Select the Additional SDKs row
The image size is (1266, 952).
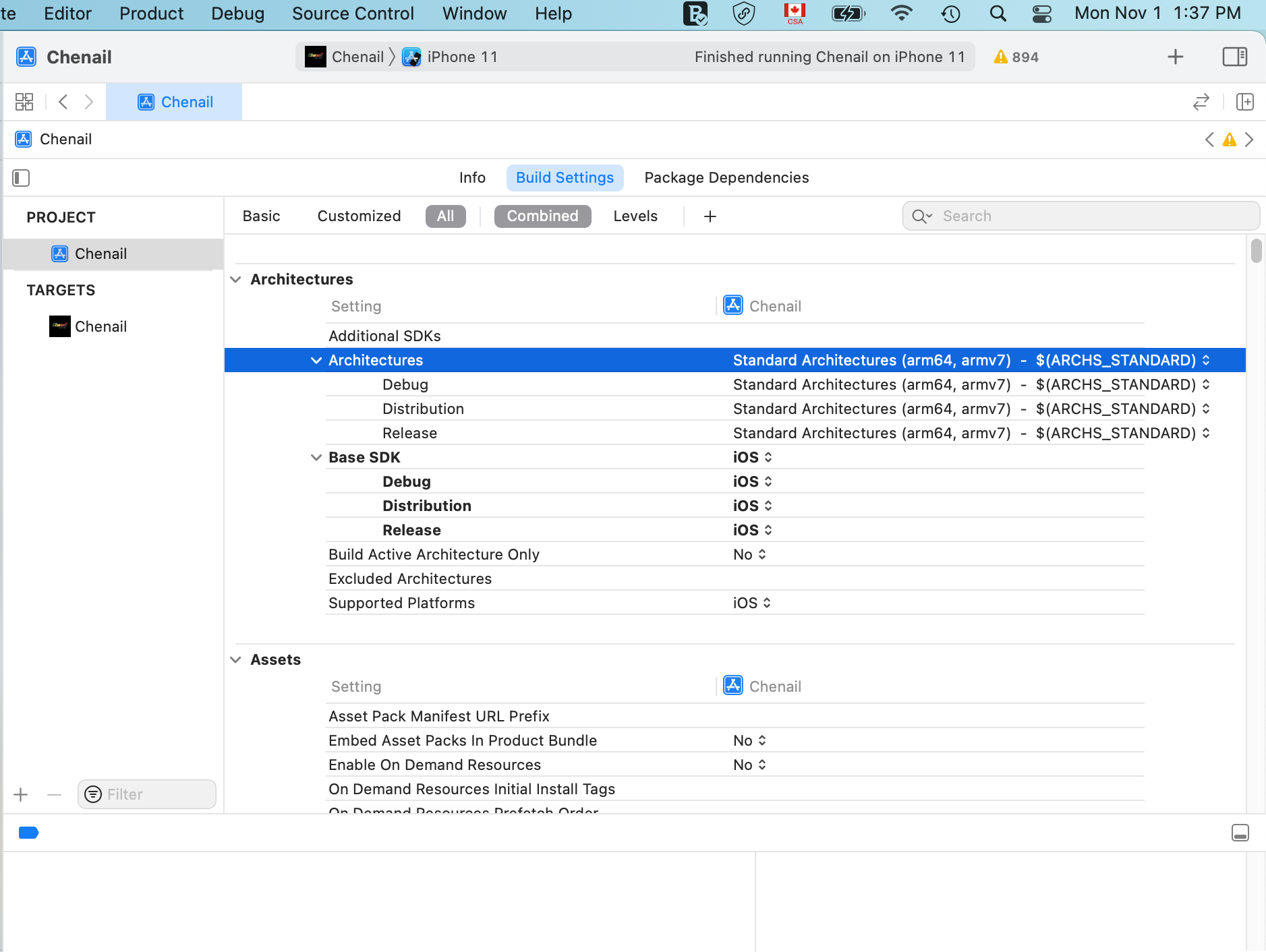point(735,336)
